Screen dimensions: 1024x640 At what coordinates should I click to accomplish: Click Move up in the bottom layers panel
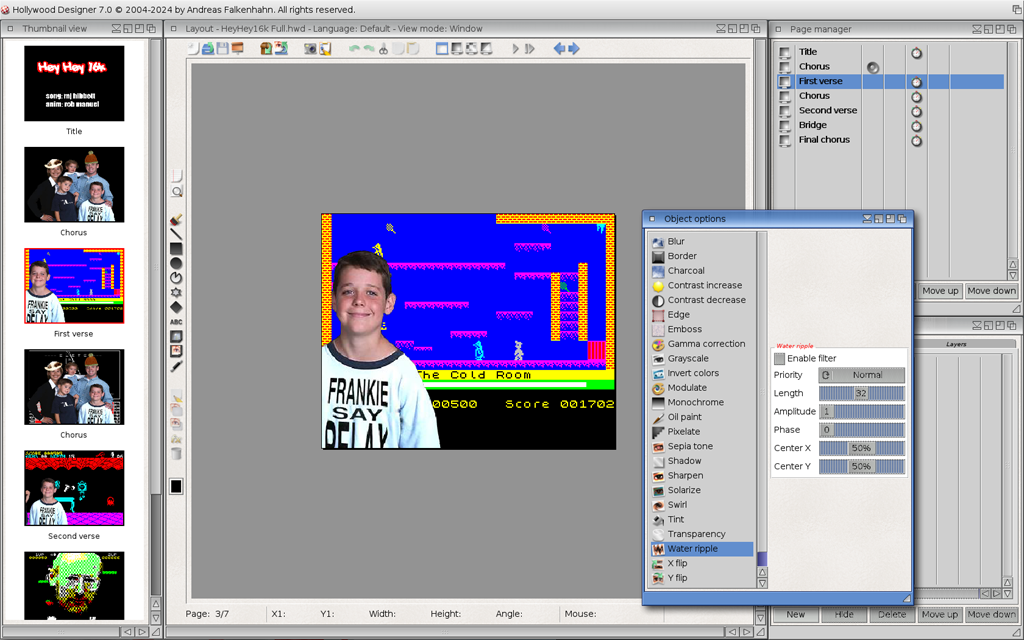940,615
